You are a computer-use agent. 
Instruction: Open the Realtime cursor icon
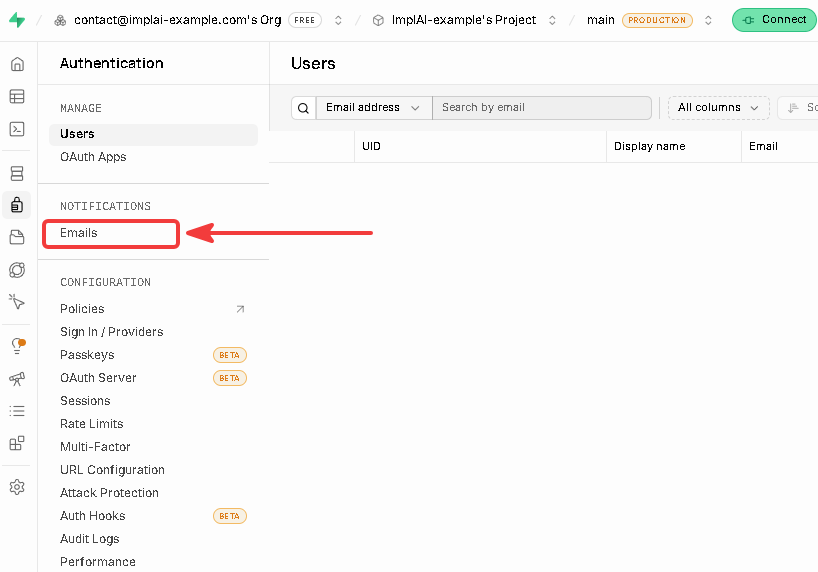click(x=17, y=302)
